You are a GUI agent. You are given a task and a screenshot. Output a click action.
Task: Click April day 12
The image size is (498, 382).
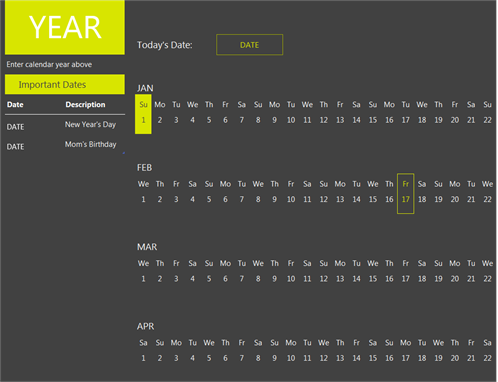[x=324, y=358]
